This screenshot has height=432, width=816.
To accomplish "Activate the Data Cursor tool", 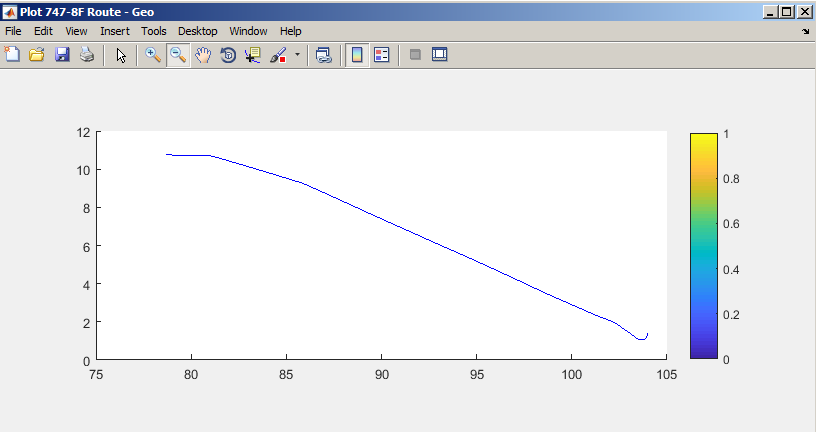I will pos(253,55).
